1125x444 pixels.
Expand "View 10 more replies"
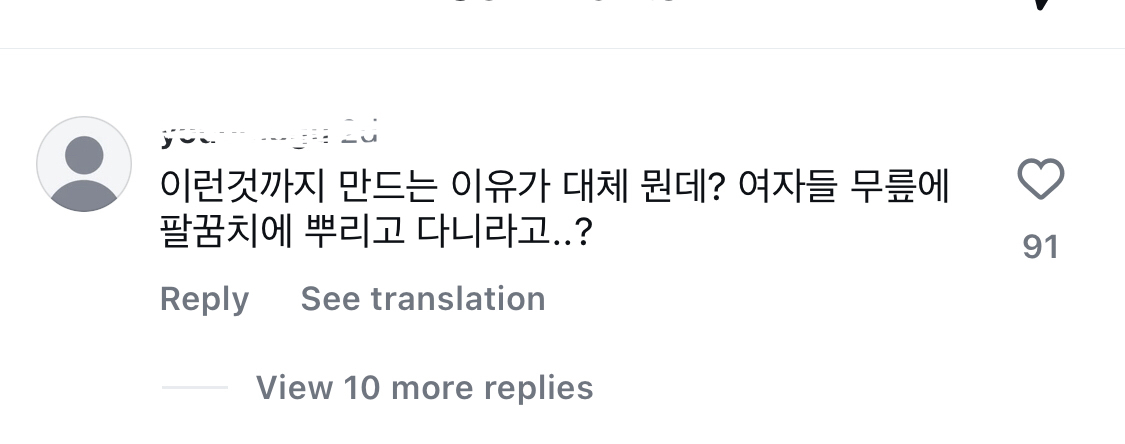click(x=424, y=387)
